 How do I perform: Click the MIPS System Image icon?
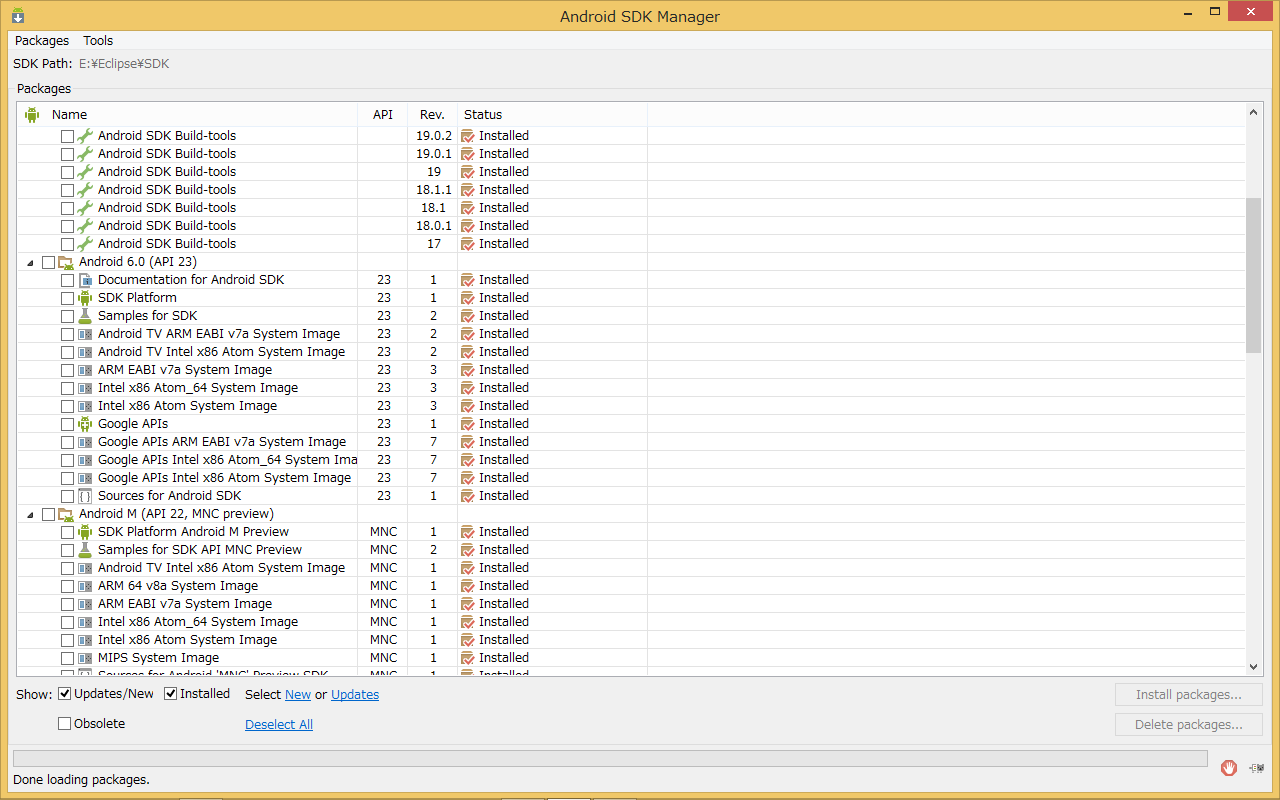click(x=85, y=658)
